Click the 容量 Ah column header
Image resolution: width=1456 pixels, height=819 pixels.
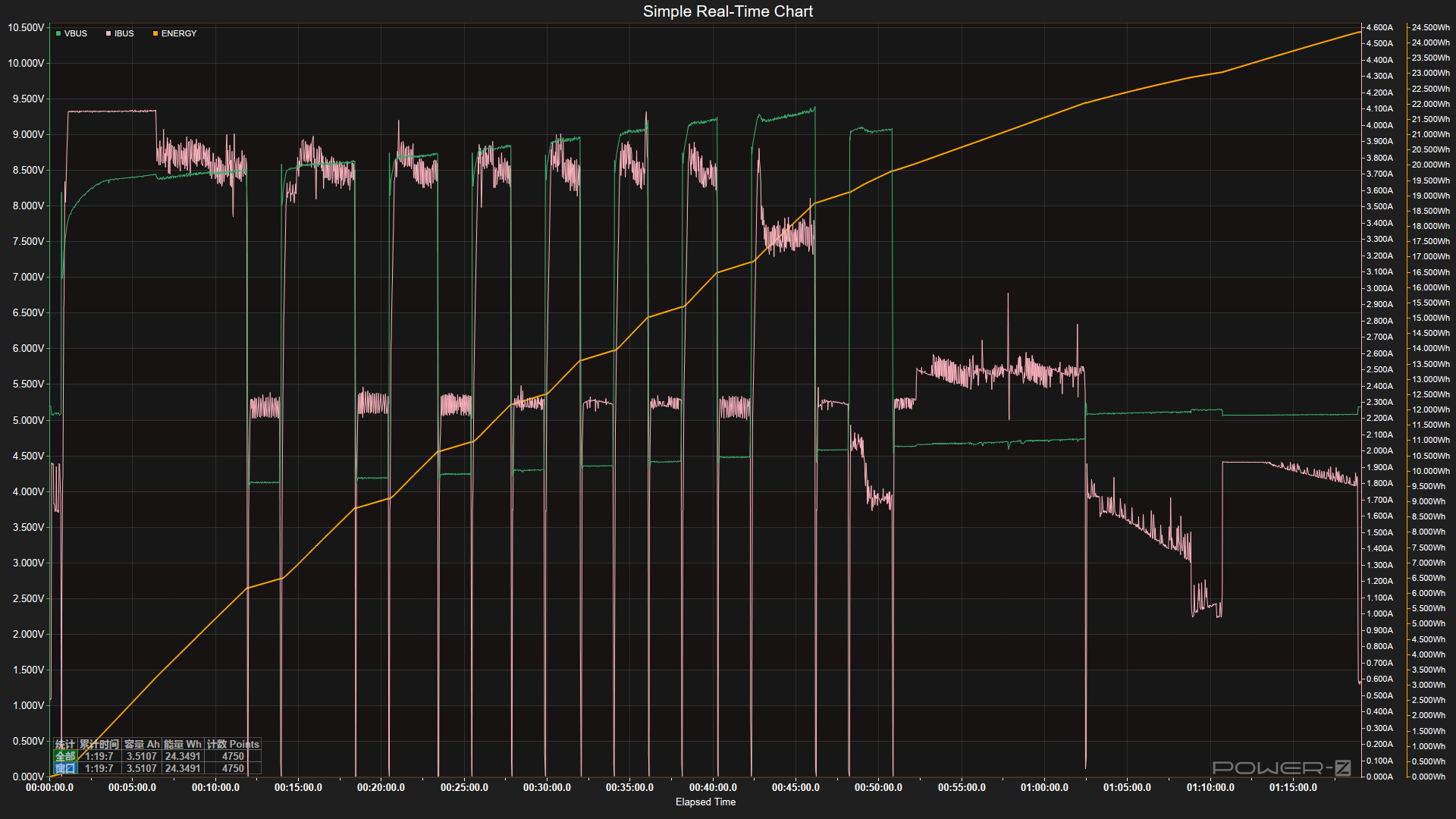[x=142, y=744]
